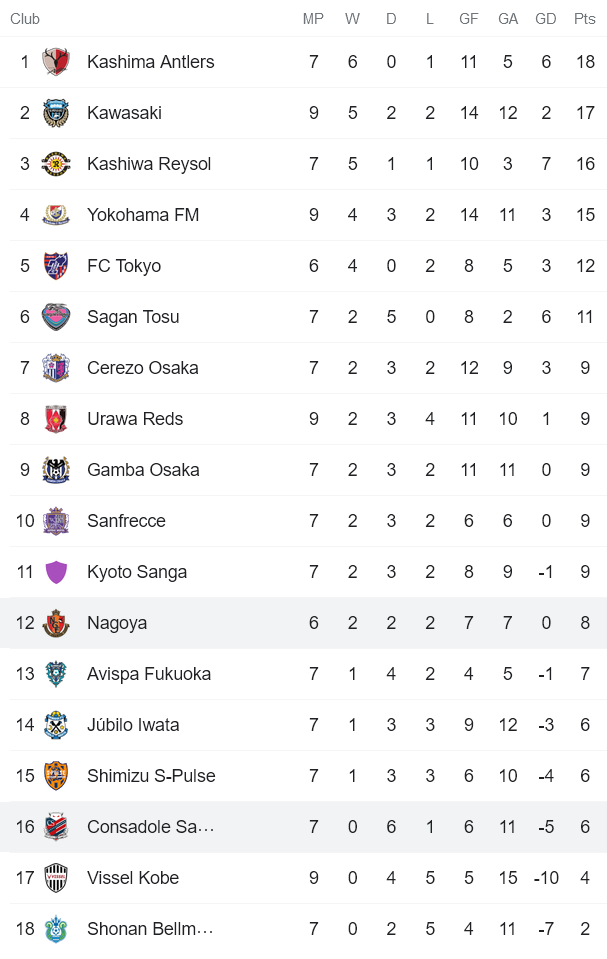Select the Sagan Tosu badge

coord(57,316)
